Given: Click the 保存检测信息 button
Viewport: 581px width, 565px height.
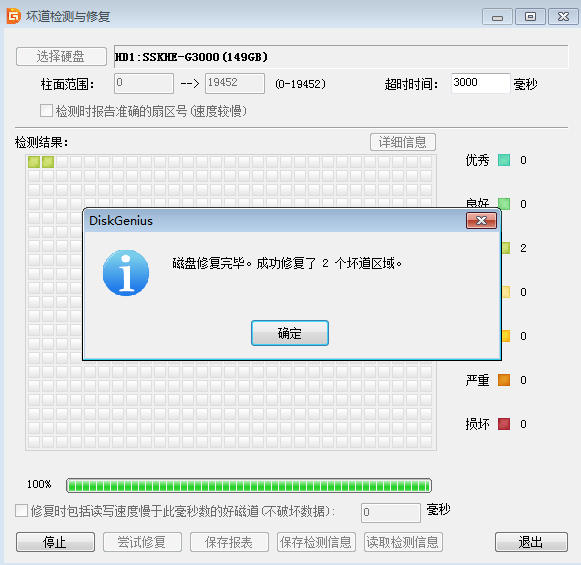Looking at the screenshot, I should coord(316,542).
